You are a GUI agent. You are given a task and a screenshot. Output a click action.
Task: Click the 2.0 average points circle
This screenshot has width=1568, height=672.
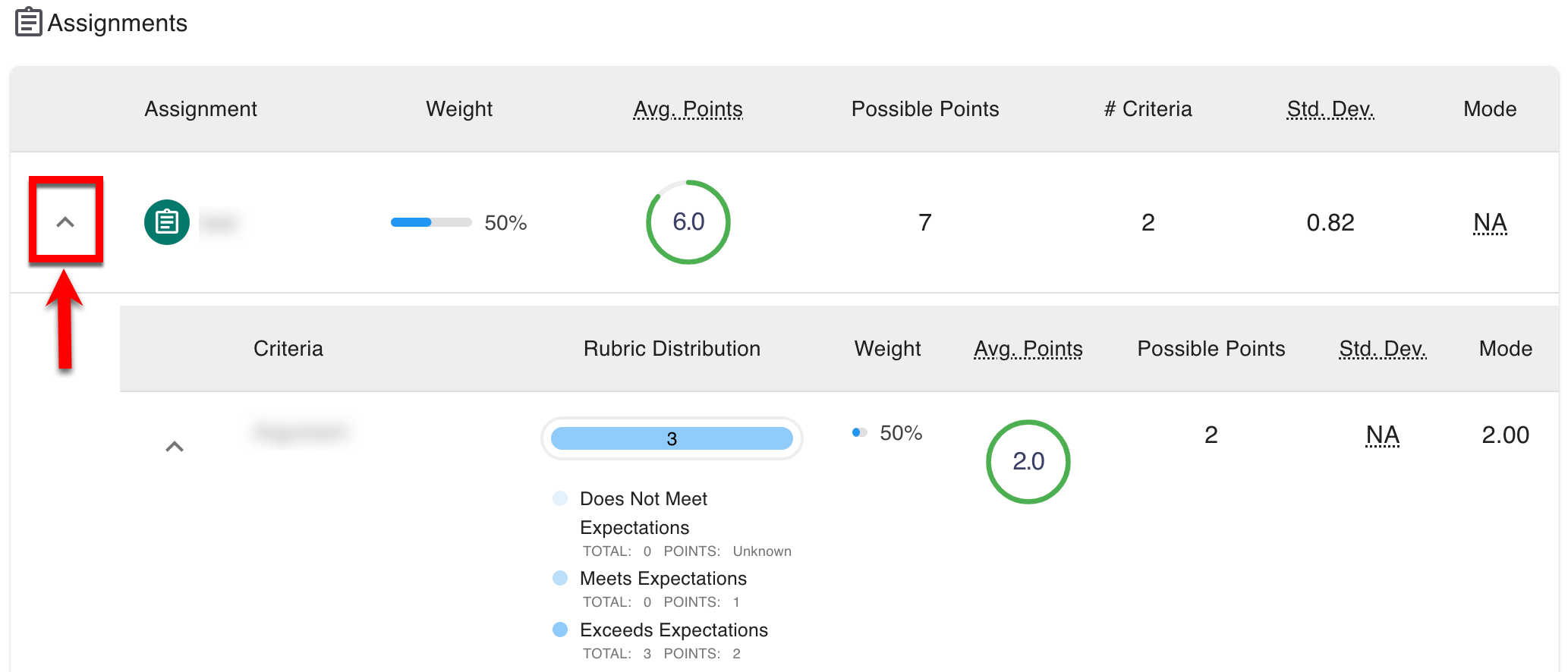click(x=1028, y=461)
